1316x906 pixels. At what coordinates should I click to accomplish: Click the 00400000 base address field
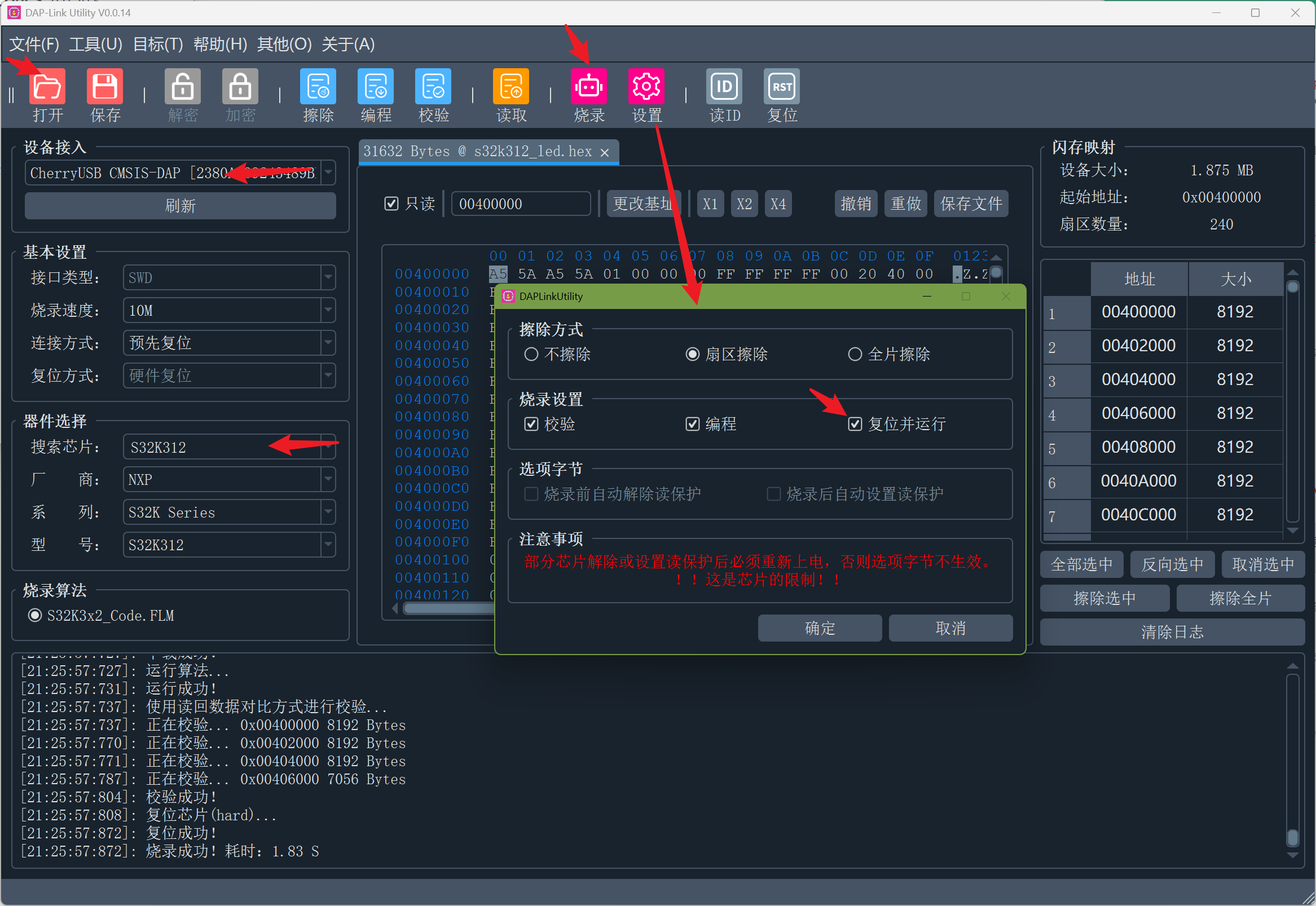[521, 204]
